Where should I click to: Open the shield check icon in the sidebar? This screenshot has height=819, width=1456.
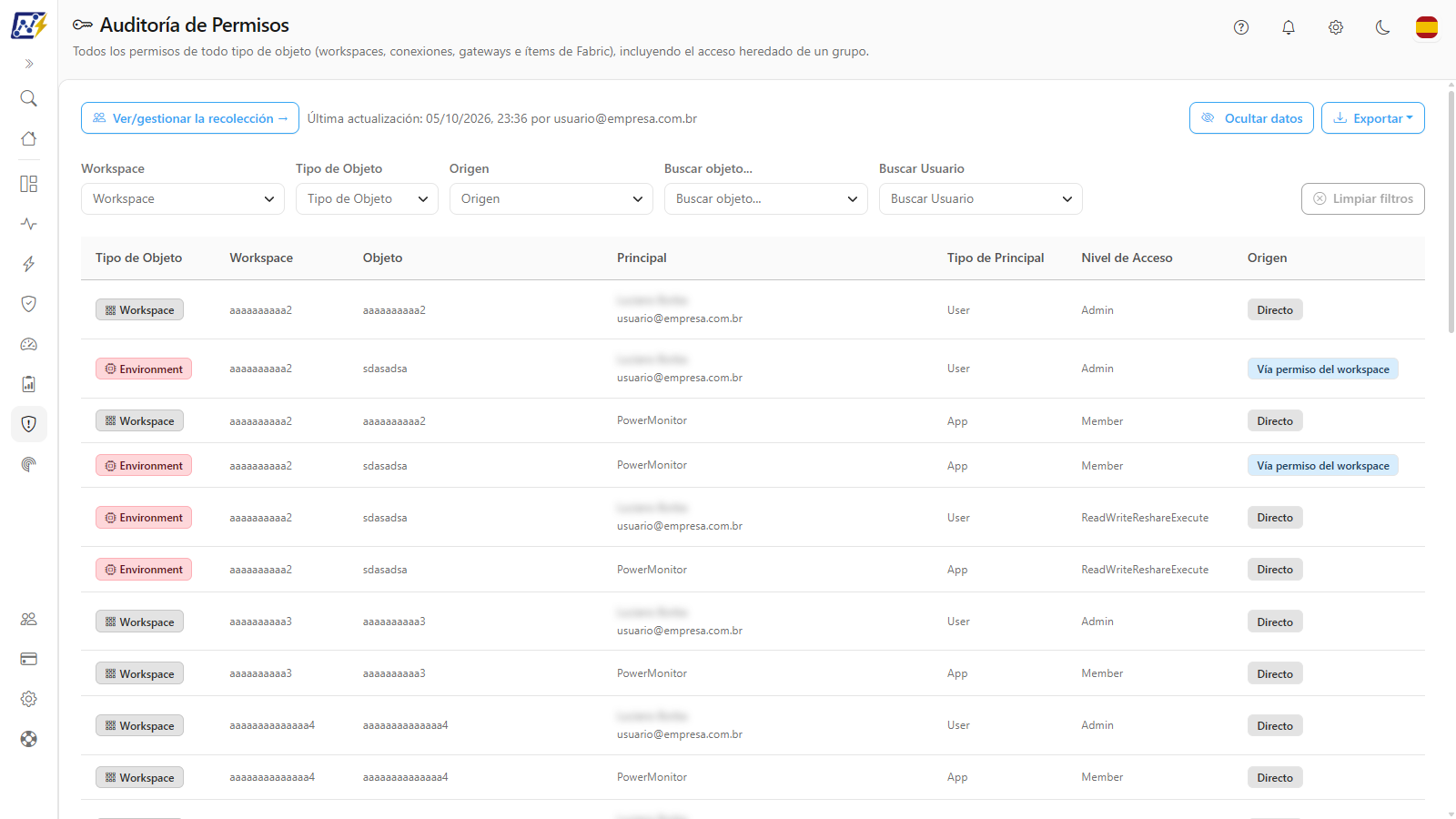[29, 304]
